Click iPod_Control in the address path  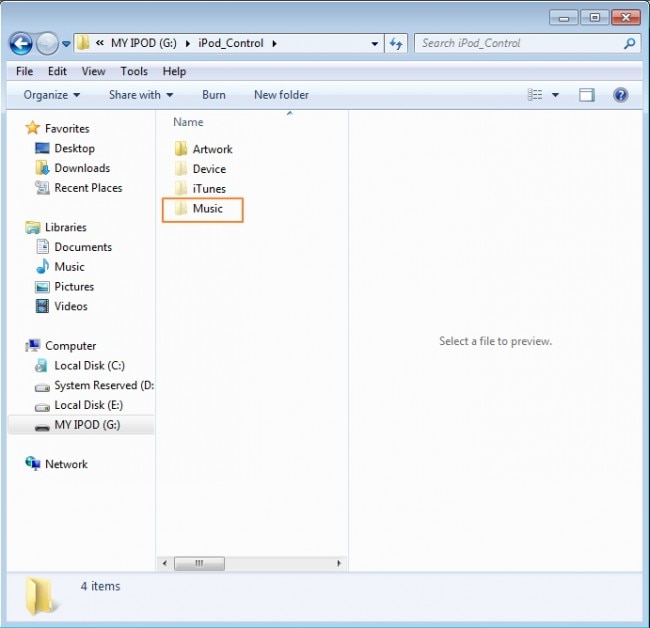click(230, 43)
